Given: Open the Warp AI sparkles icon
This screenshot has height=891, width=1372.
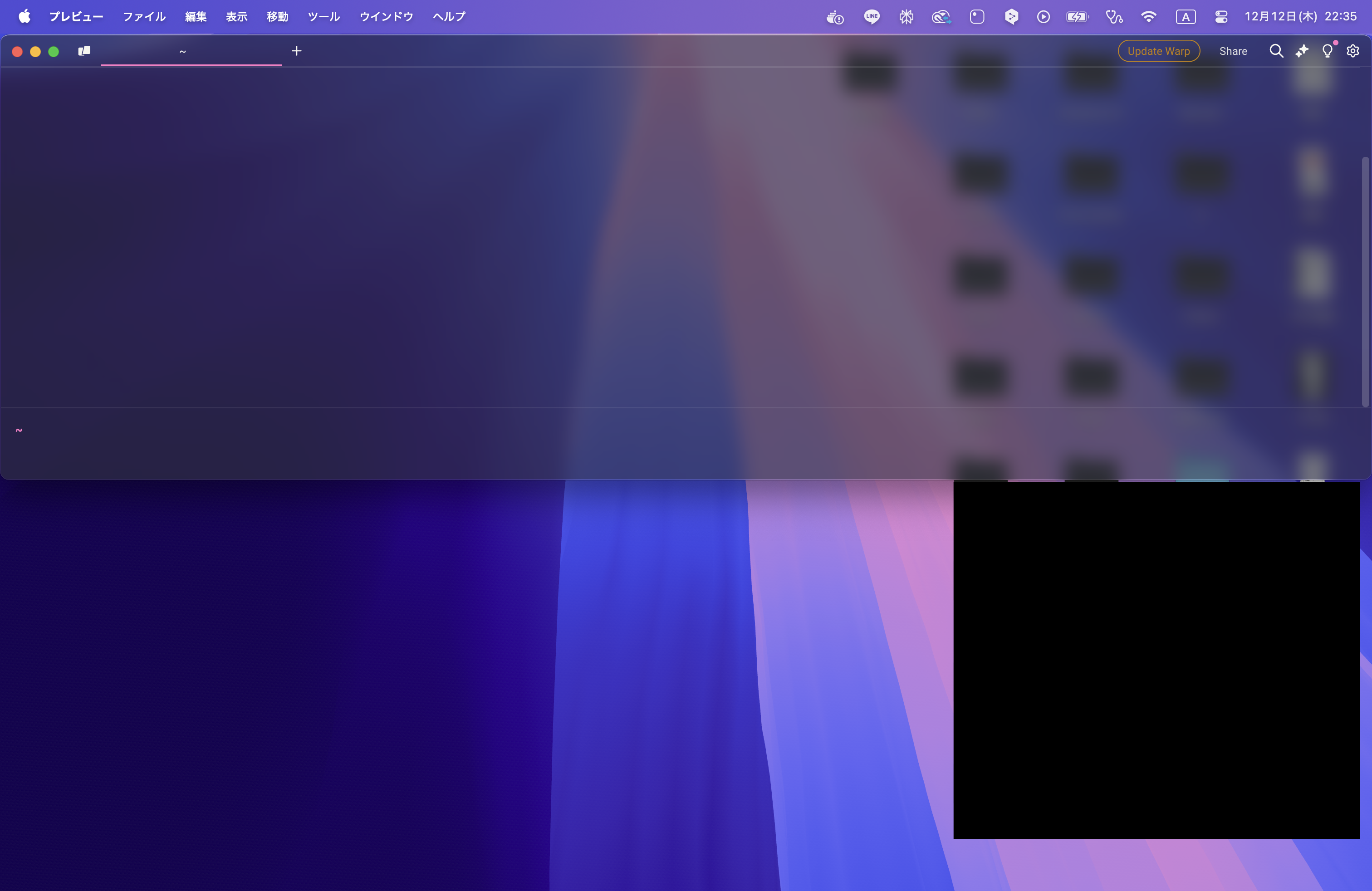Looking at the screenshot, I should click(1302, 51).
